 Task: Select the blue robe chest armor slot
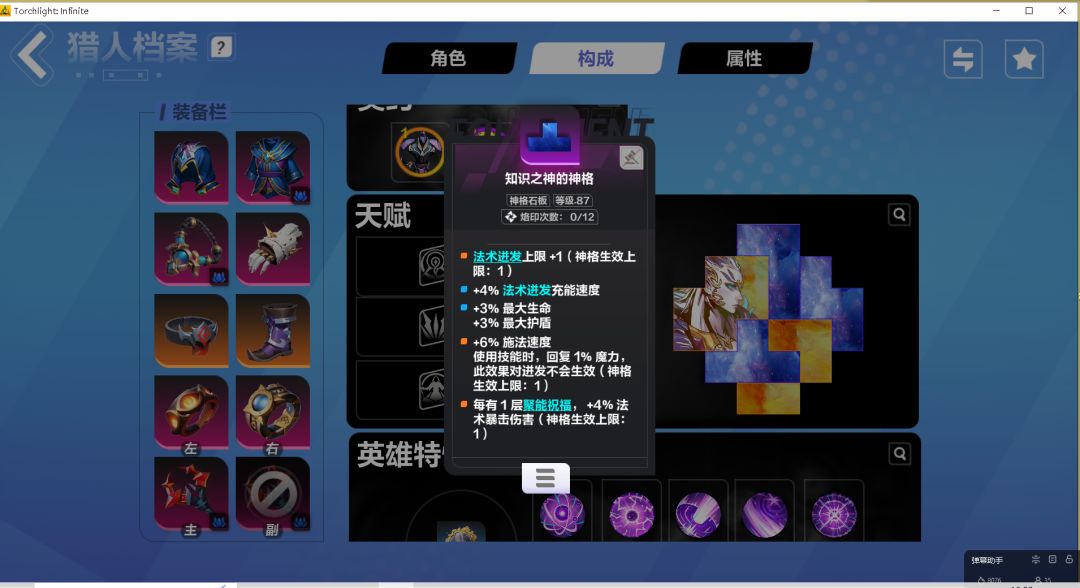[x=273, y=167]
